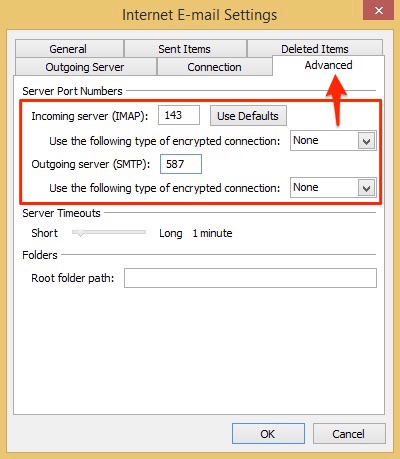This screenshot has height=459, width=400.
Task: Open the Sent Items tab
Action: click(x=185, y=49)
